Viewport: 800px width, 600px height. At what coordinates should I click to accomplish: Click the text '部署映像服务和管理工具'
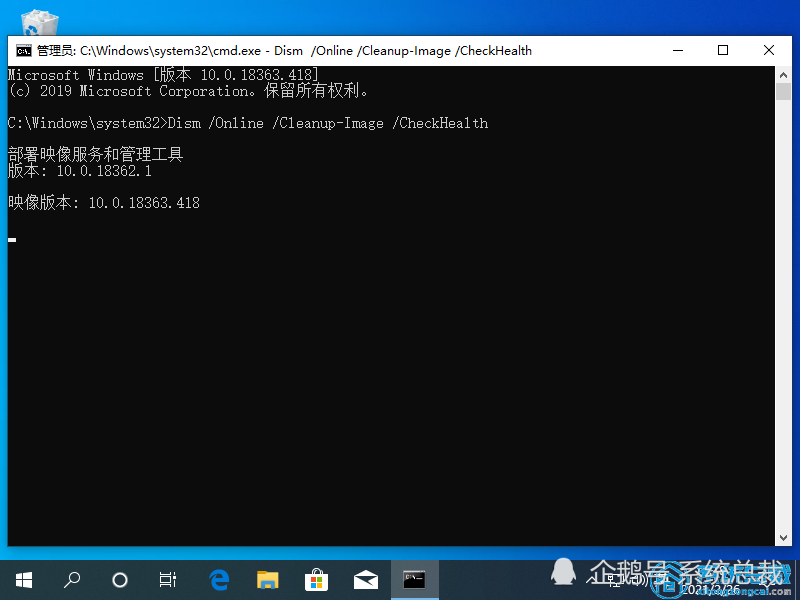coord(95,154)
